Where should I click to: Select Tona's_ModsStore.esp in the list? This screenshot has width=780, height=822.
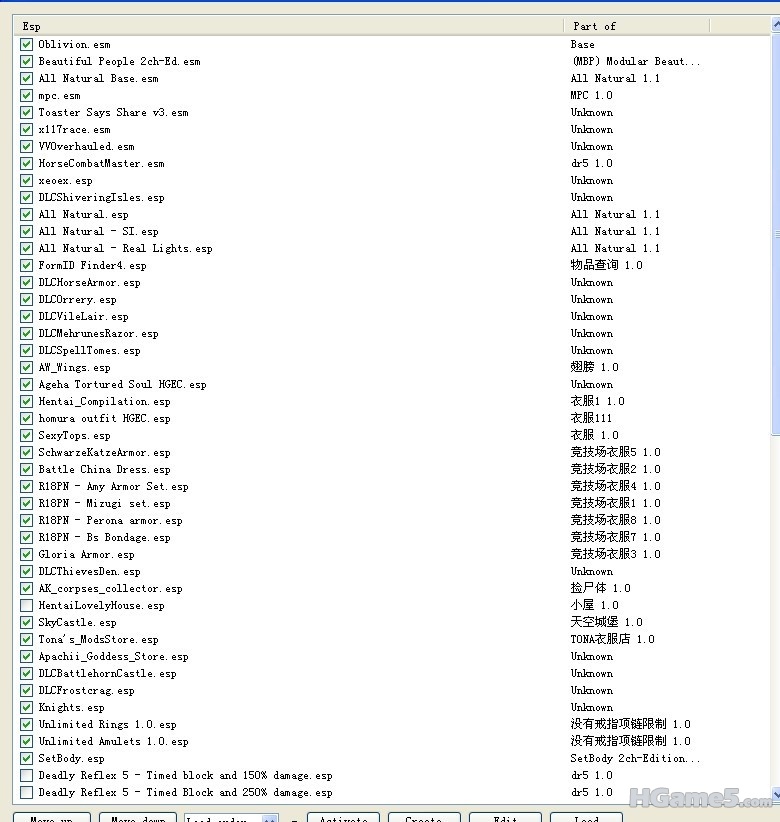tap(98, 639)
